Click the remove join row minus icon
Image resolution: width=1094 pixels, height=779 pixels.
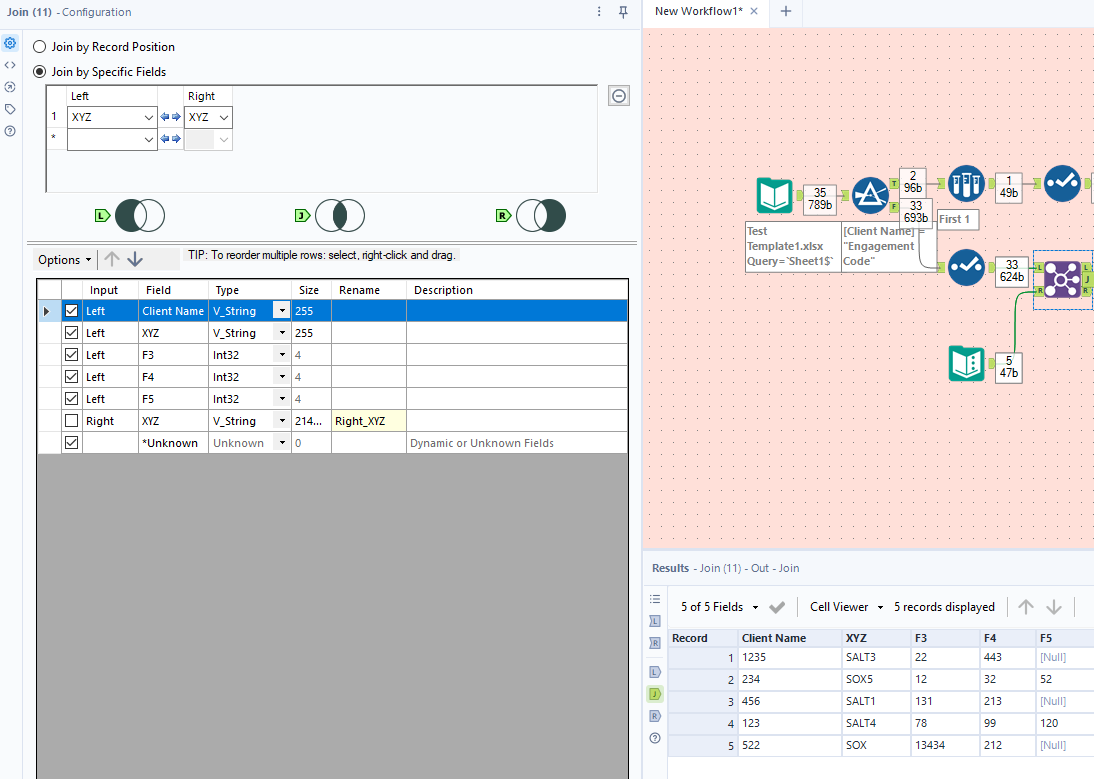619,96
